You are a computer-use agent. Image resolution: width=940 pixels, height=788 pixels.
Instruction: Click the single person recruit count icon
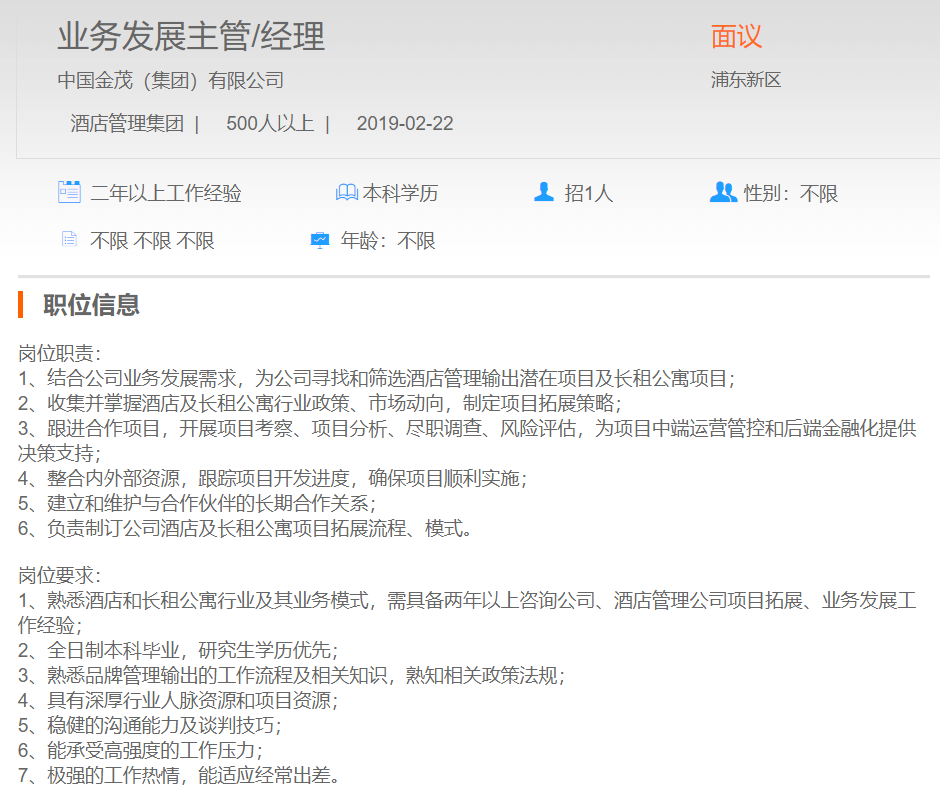[x=544, y=192]
